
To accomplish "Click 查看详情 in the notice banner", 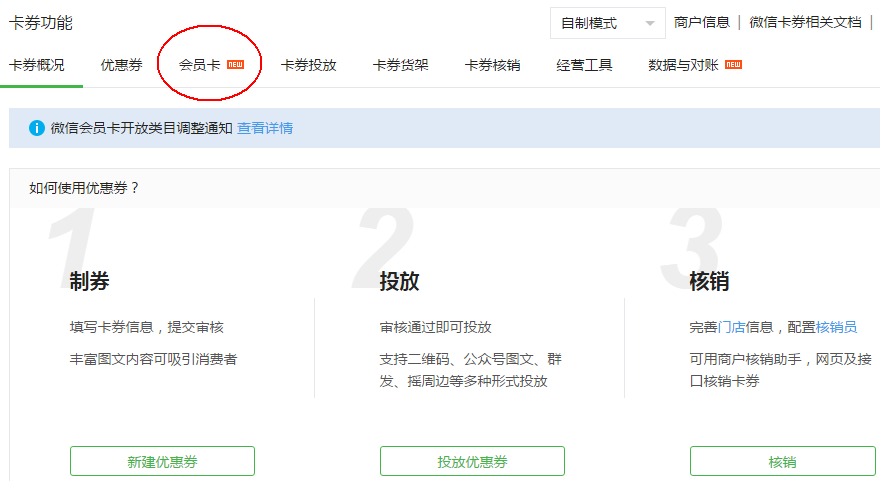I will [x=265, y=128].
